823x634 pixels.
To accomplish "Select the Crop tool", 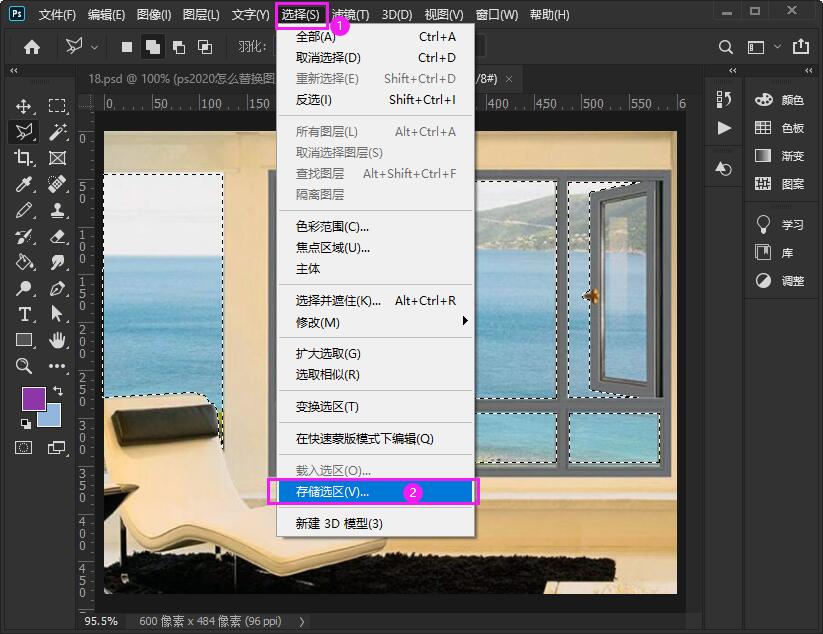I will (x=24, y=157).
